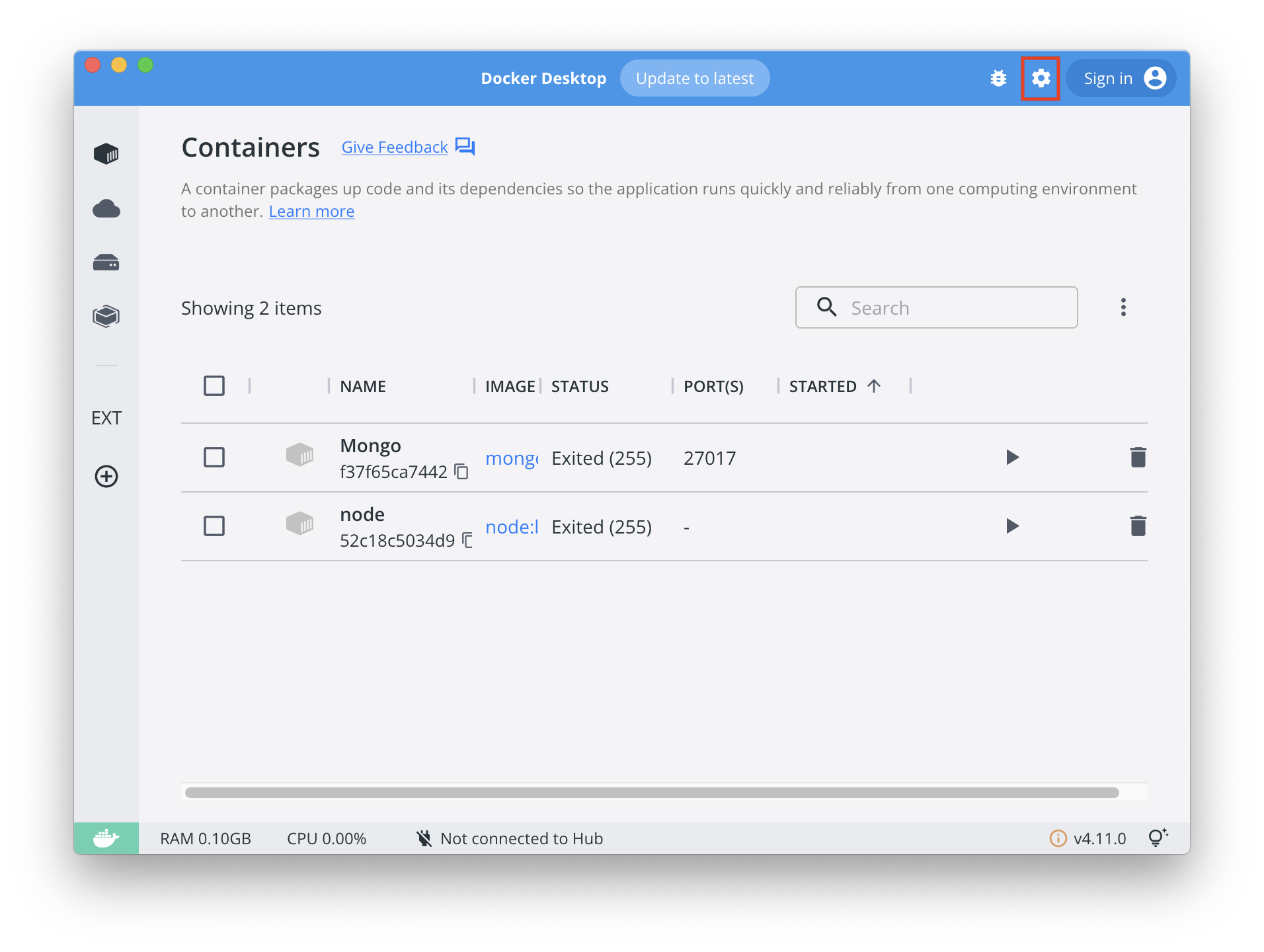Open the Containers section in sidebar
The width and height of the screenshot is (1264, 952).
point(106,154)
